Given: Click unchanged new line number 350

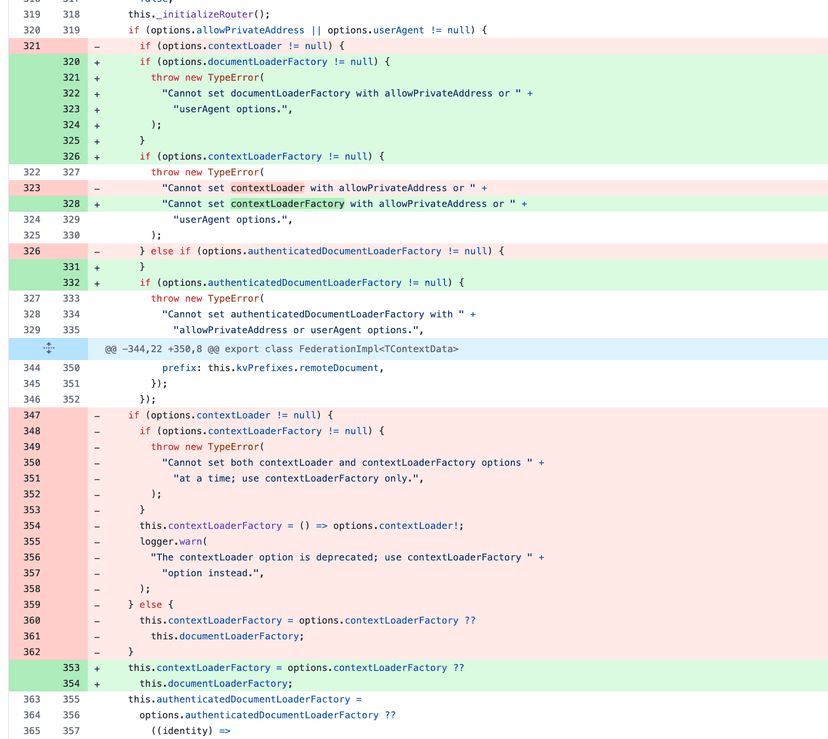Looking at the screenshot, I should click(x=70, y=368).
